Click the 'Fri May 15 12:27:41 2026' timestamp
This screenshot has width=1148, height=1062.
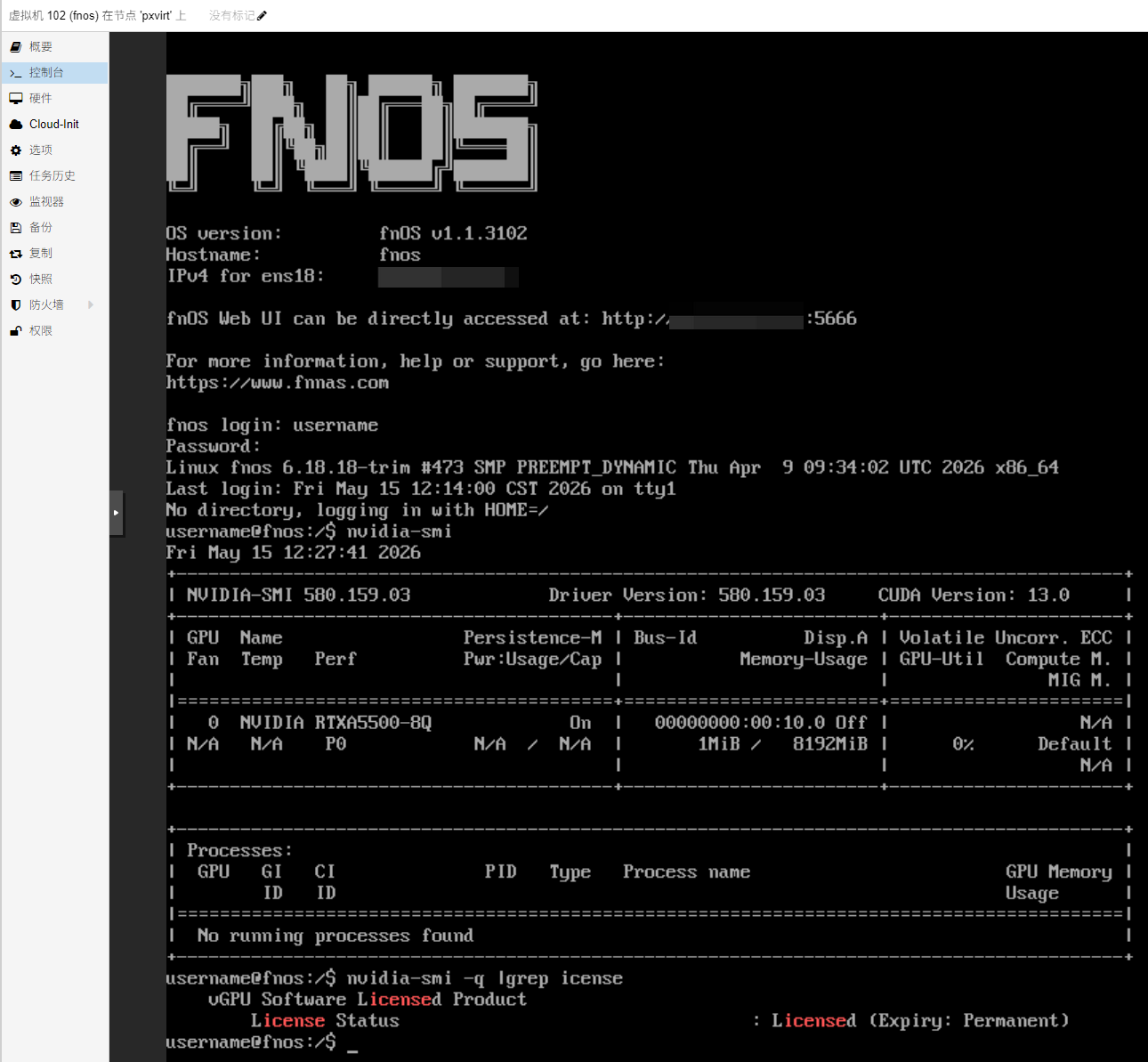coord(294,553)
